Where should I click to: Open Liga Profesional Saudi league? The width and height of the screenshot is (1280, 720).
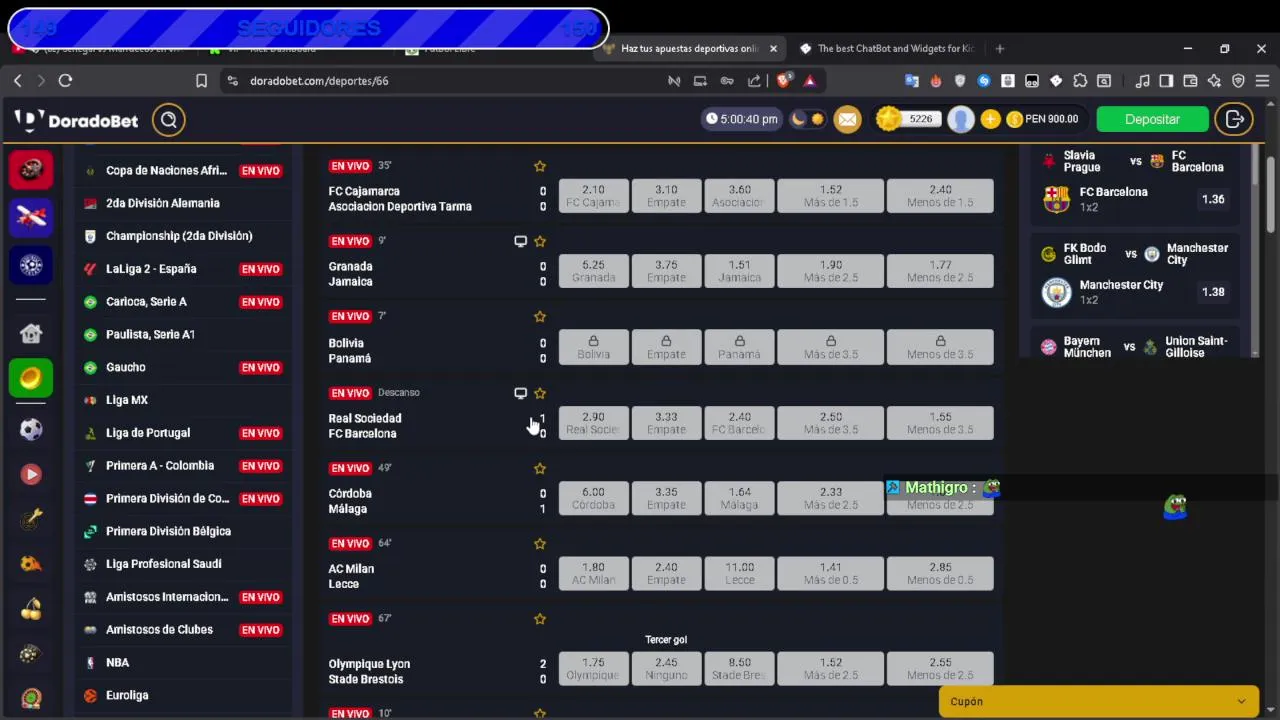[182, 564]
